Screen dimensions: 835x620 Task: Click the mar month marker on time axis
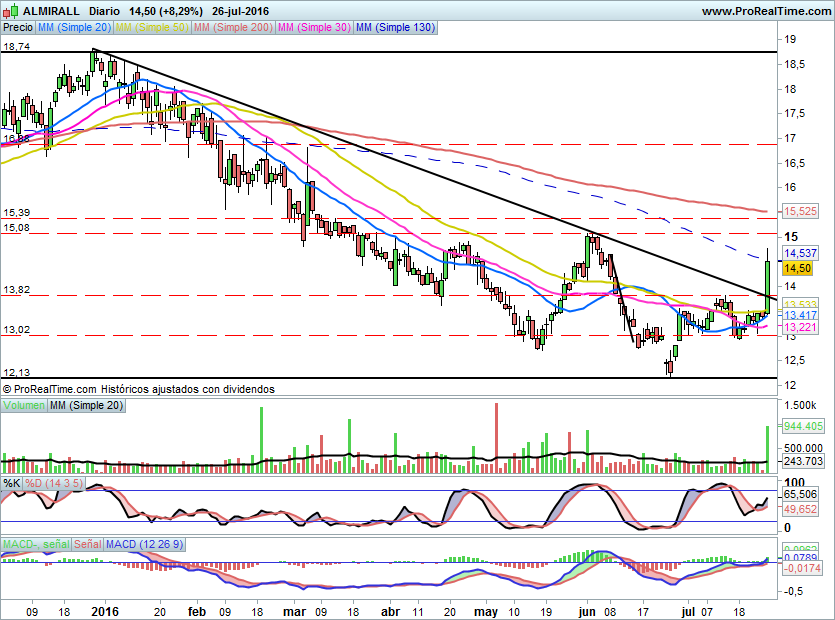coord(294,611)
